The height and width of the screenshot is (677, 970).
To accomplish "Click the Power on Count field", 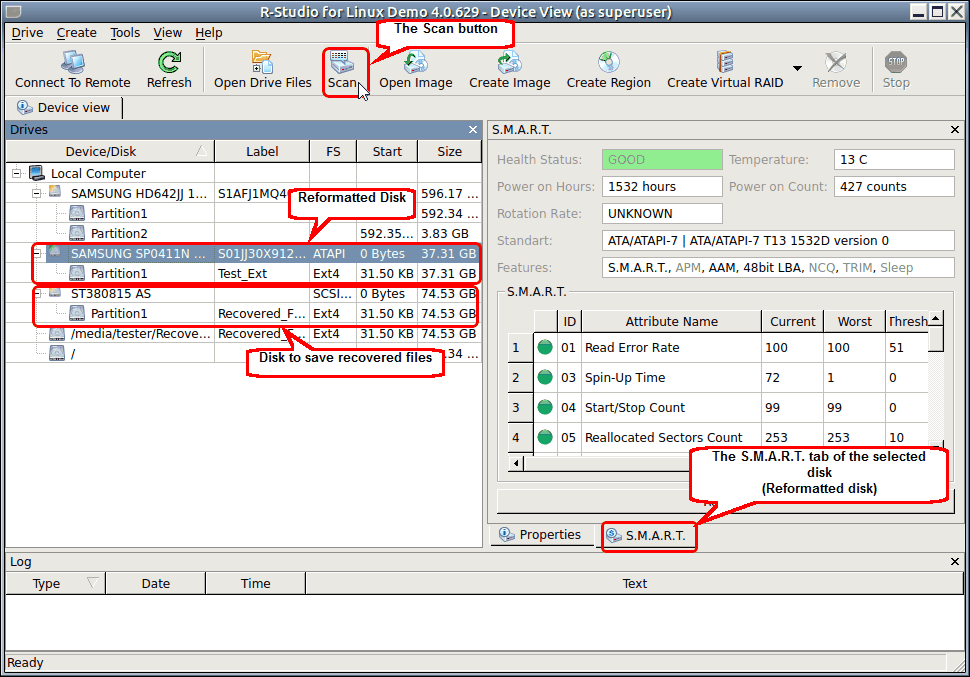I will coord(894,186).
